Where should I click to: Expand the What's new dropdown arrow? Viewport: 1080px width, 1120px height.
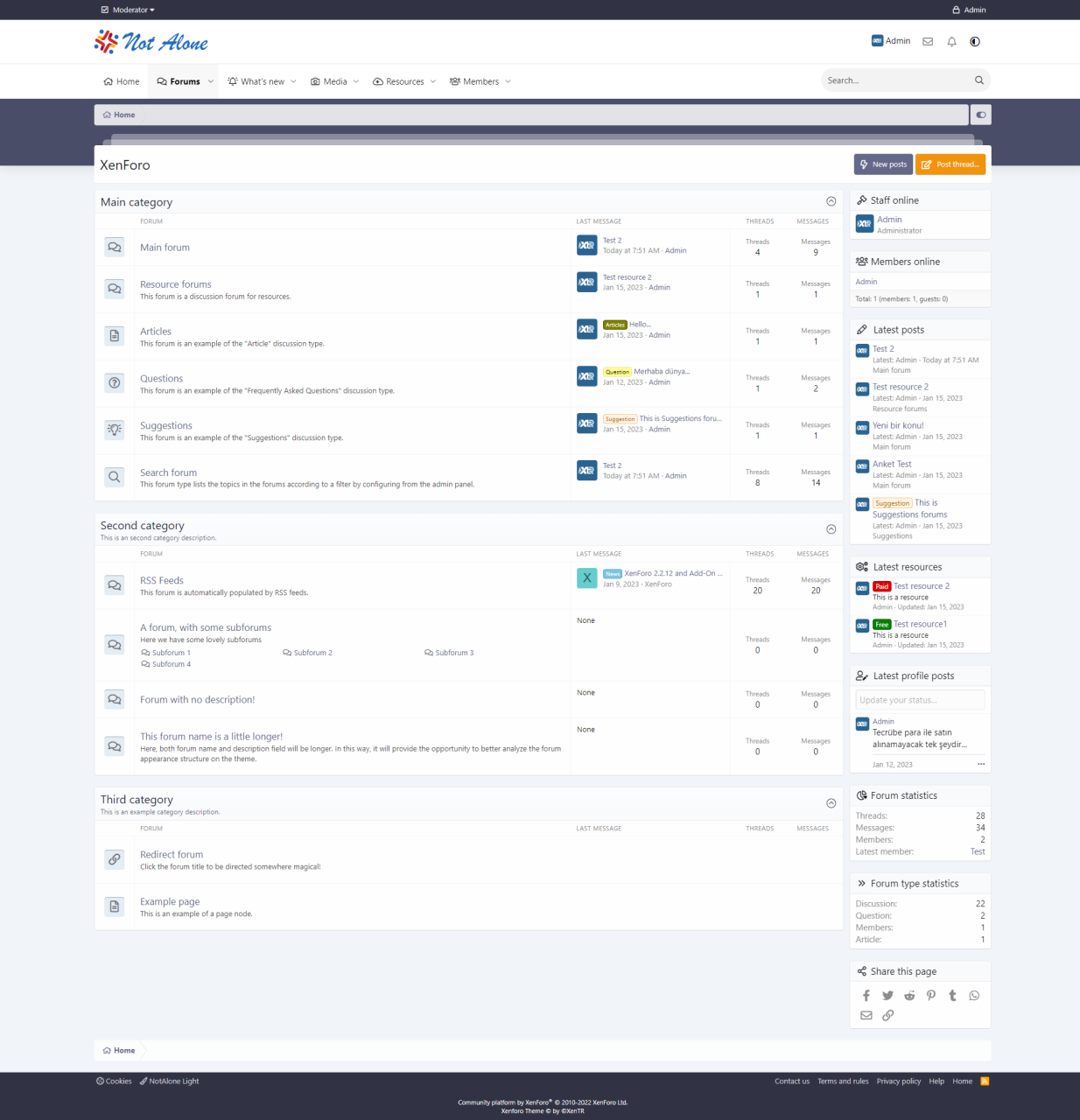click(x=293, y=81)
